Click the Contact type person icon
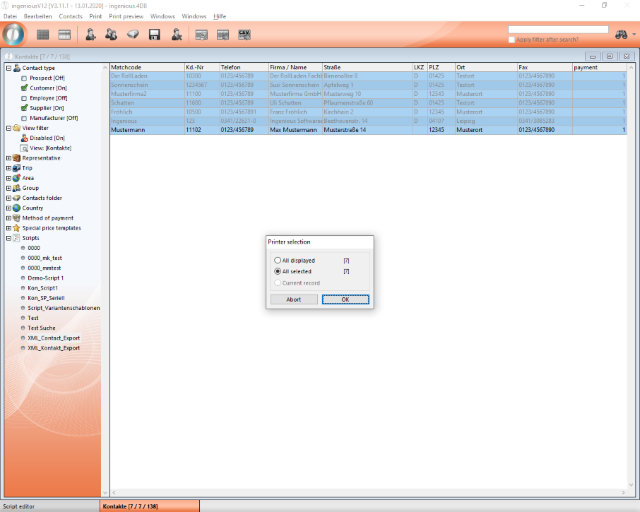 pyautogui.click(x=17, y=68)
